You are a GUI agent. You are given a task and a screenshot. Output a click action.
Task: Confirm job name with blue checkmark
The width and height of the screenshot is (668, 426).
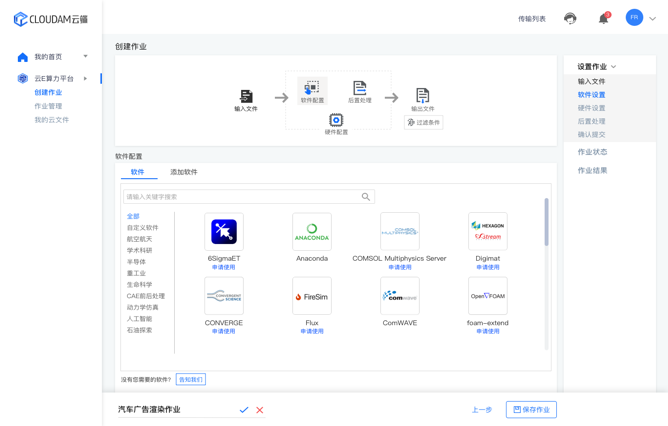coord(244,410)
